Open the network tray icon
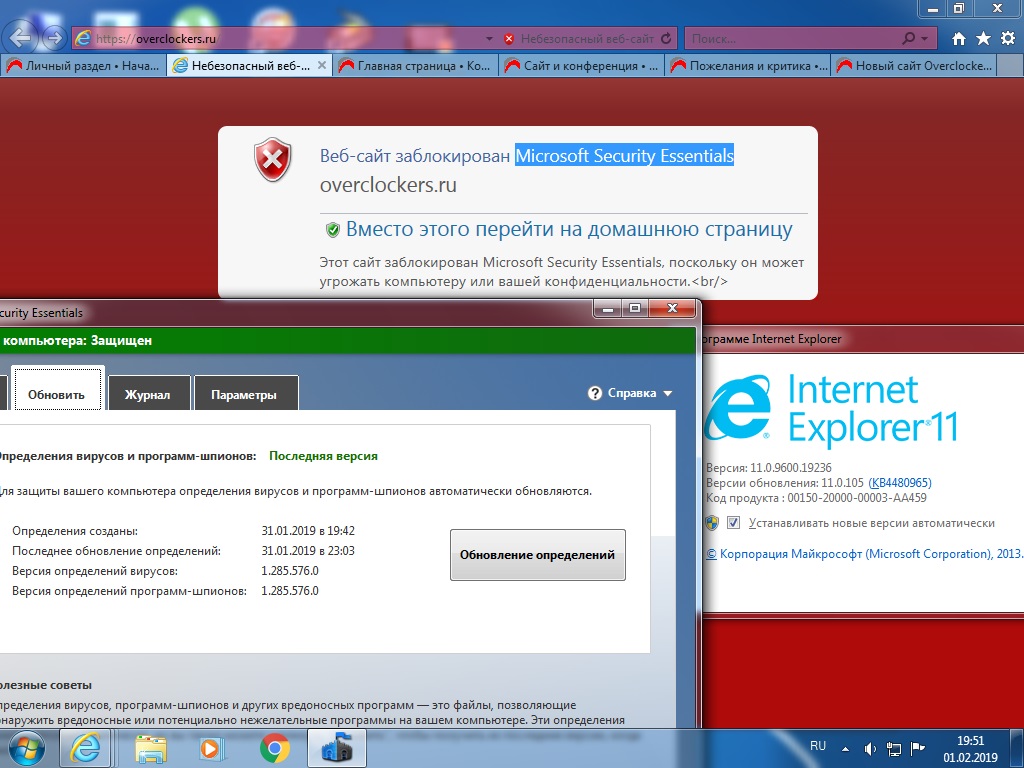 894,748
